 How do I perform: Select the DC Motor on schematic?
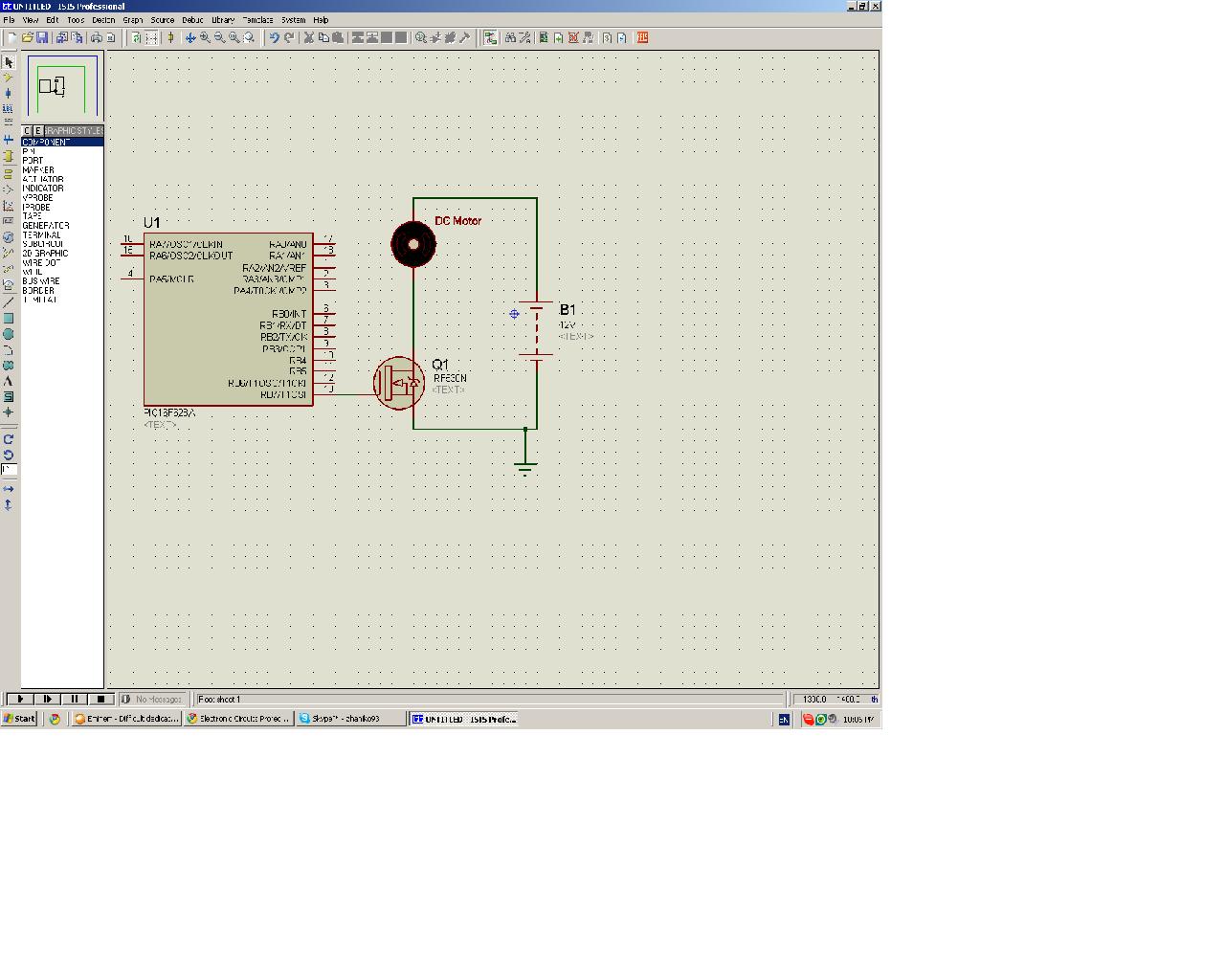(x=413, y=244)
